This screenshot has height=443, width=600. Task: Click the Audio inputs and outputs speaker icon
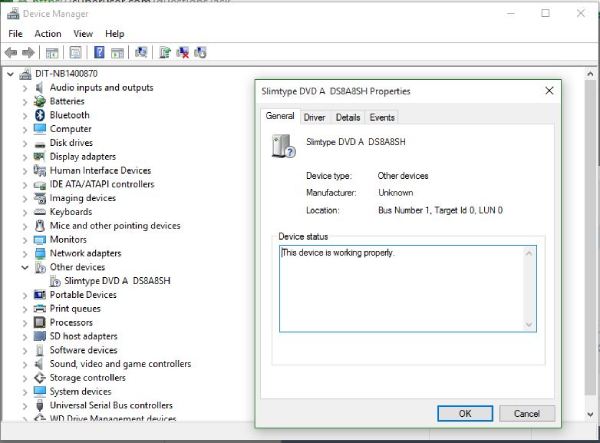click(39, 88)
